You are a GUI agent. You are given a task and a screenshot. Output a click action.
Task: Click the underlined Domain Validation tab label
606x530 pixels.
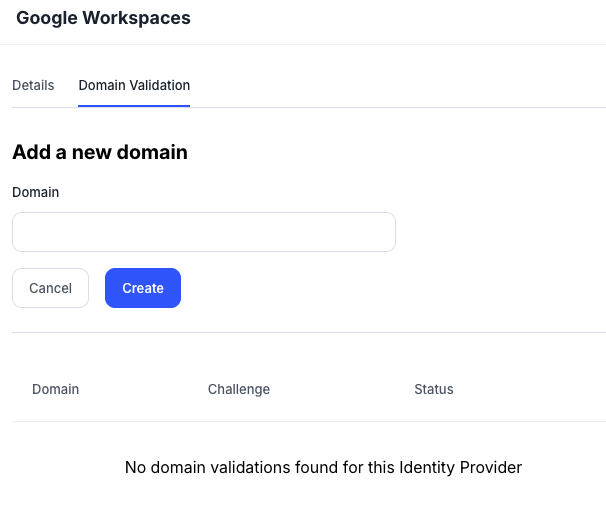[x=134, y=85]
